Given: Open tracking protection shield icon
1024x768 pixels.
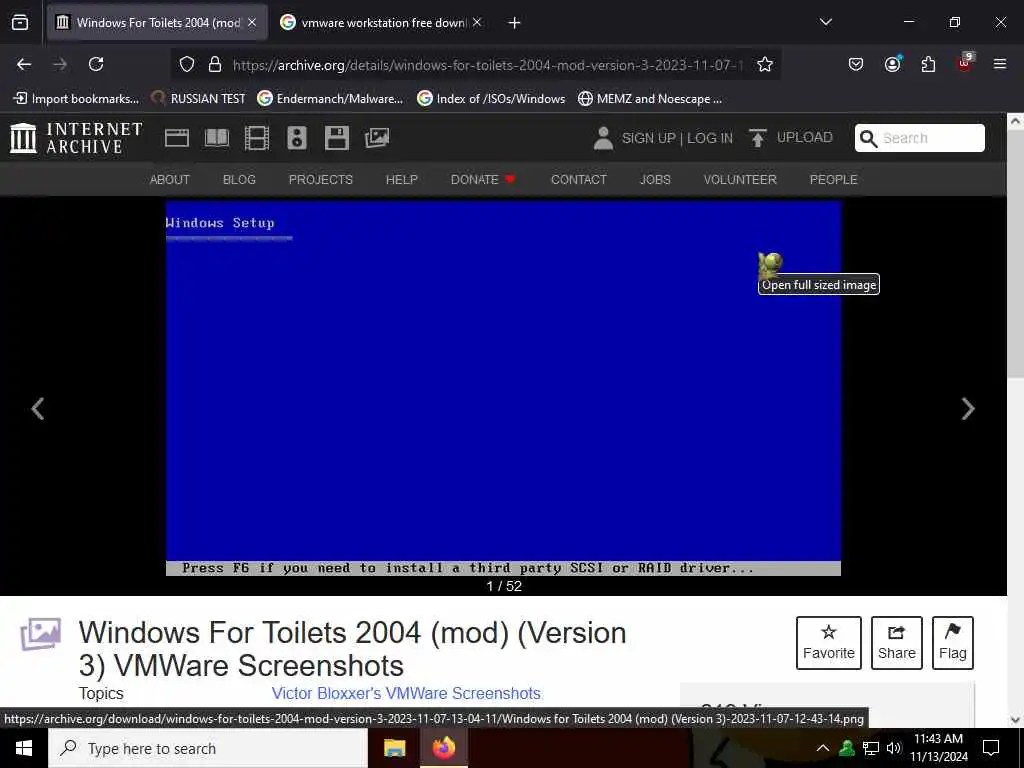Looking at the screenshot, I should tap(187, 65).
